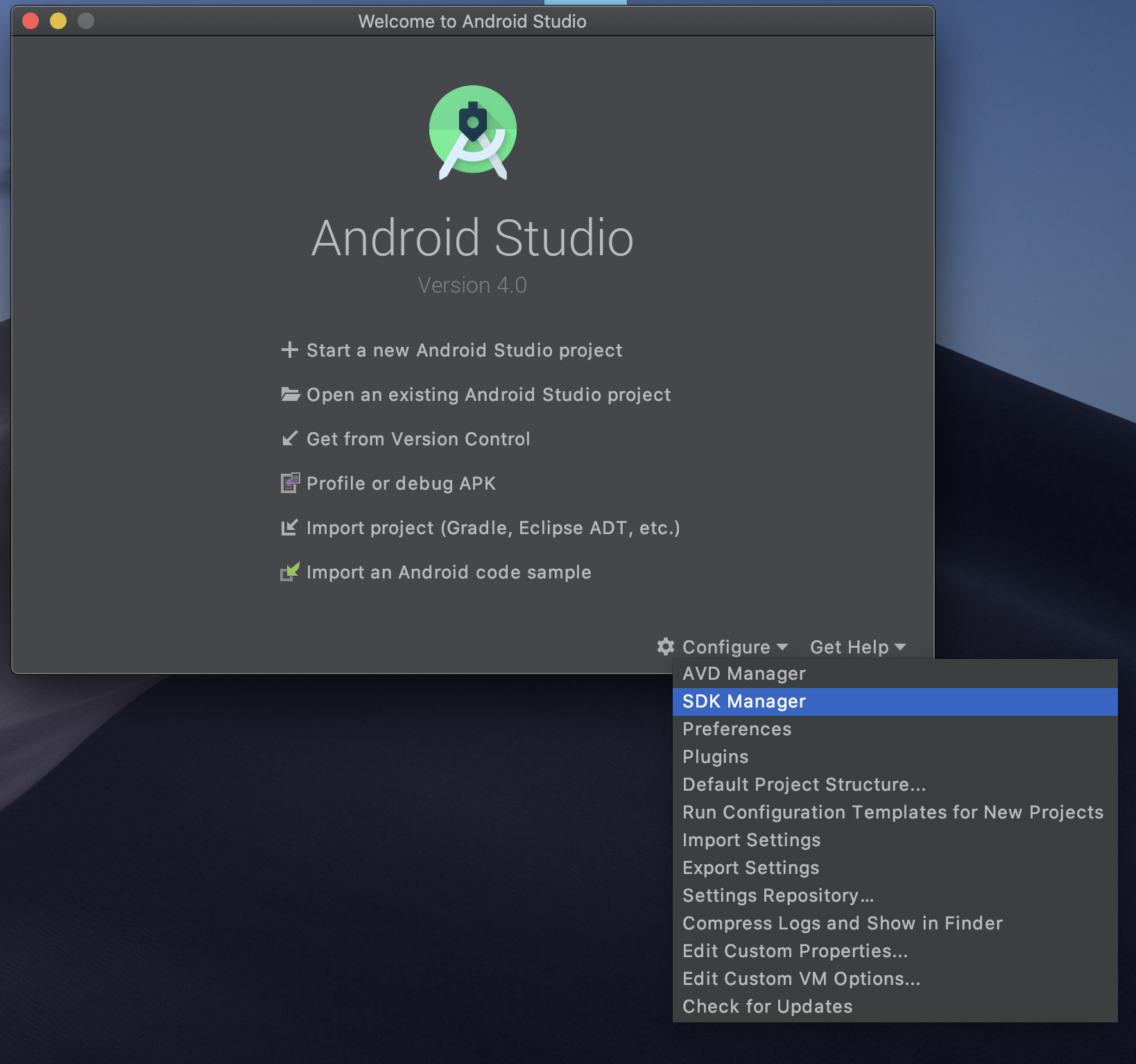Click the Android Studio logo

[473, 132]
